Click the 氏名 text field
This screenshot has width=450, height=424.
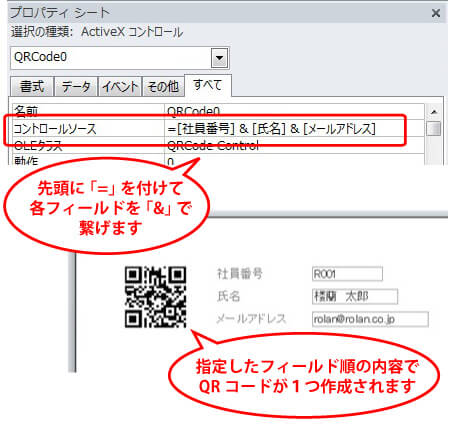click(x=355, y=296)
